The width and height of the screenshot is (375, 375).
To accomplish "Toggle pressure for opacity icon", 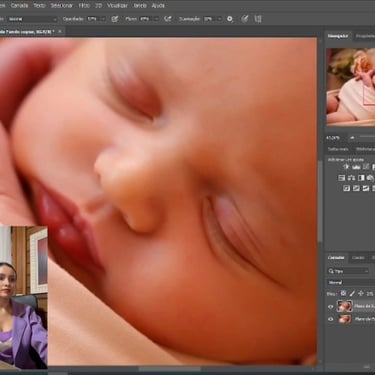I will click(x=115, y=19).
